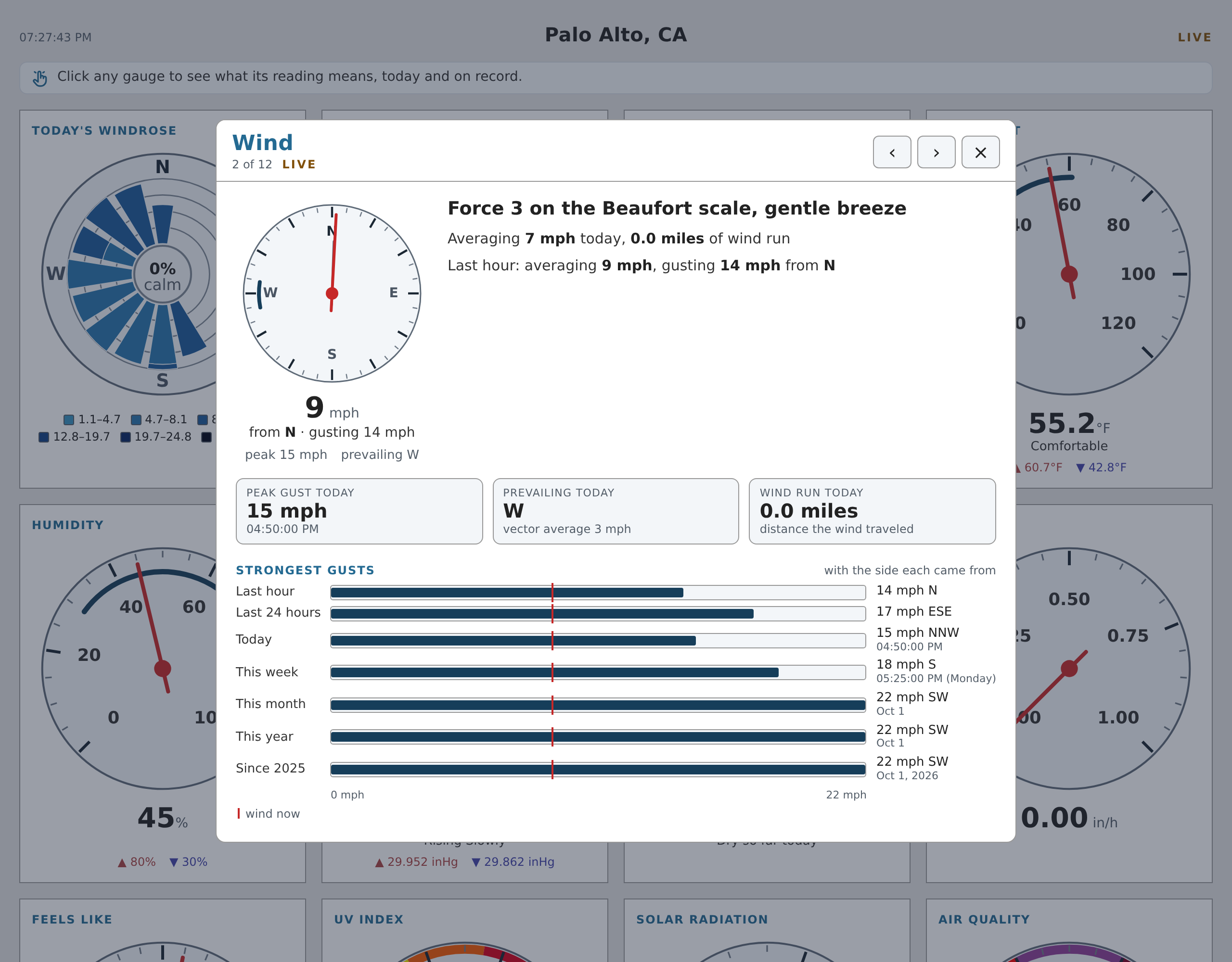
Task: Click the 55.2°F temperature reading
Action: (x=1068, y=423)
